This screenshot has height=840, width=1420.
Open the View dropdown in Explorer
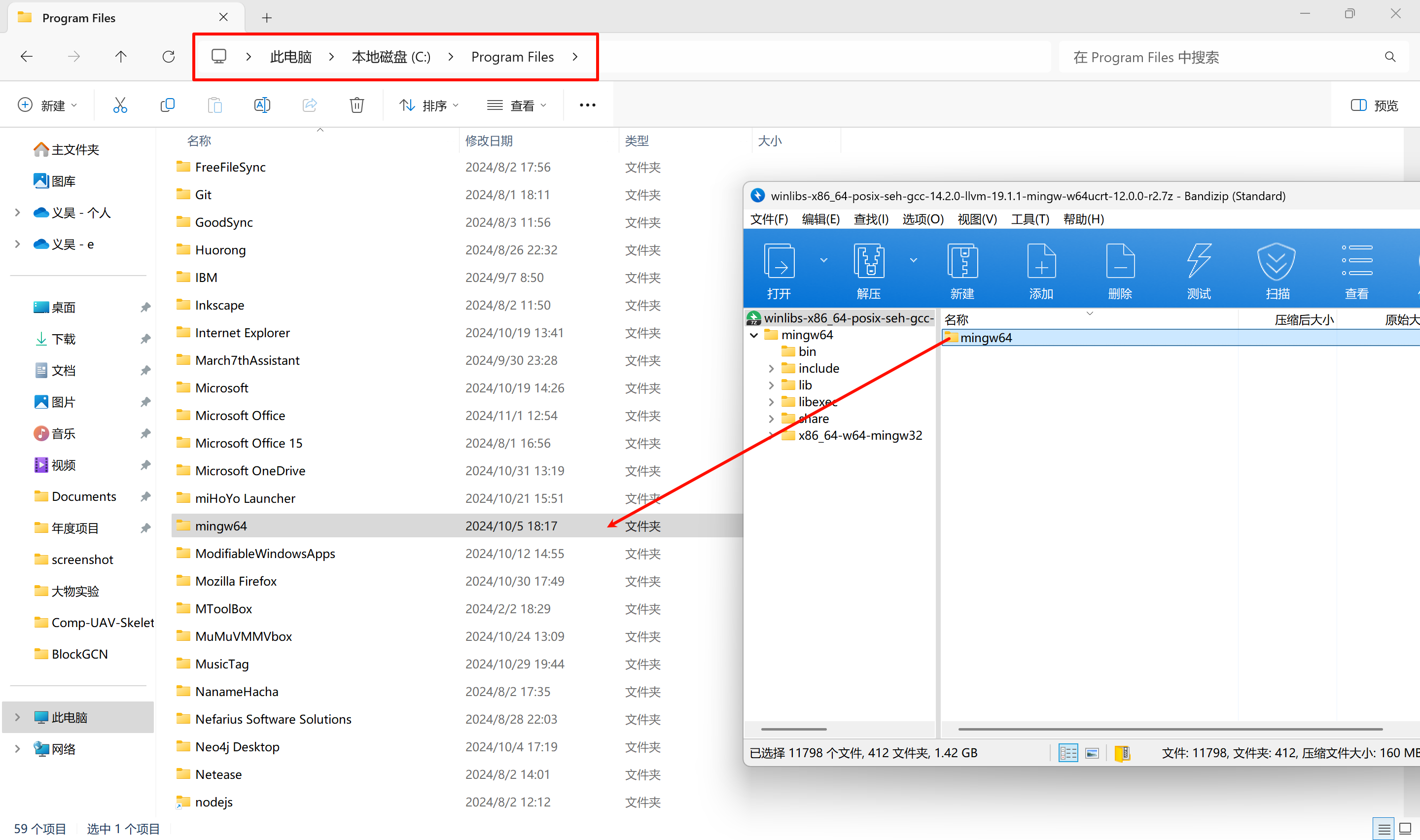(x=517, y=105)
